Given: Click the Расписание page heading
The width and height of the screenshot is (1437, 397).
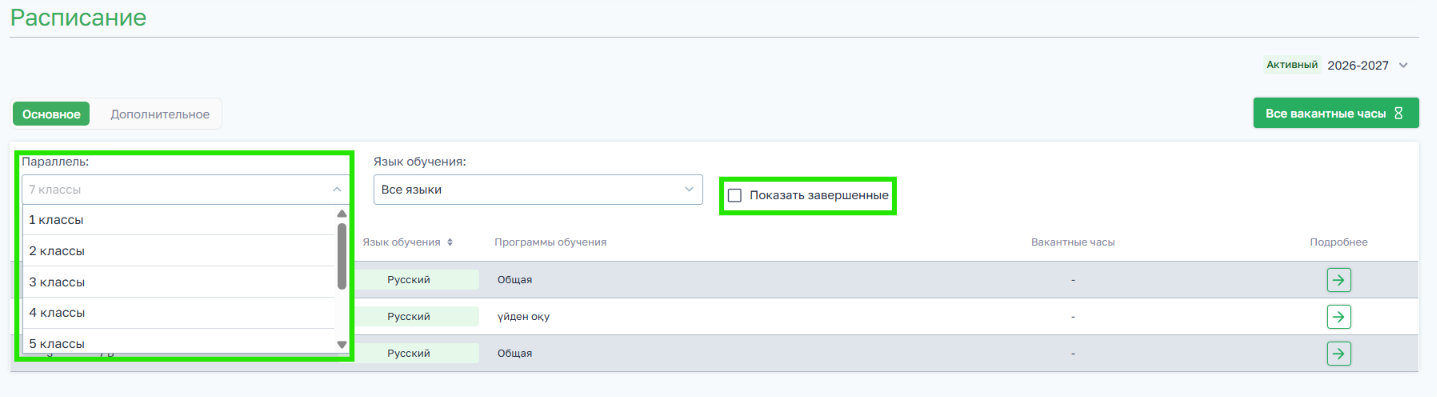Looking at the screenshot, I should coord(78,17).
